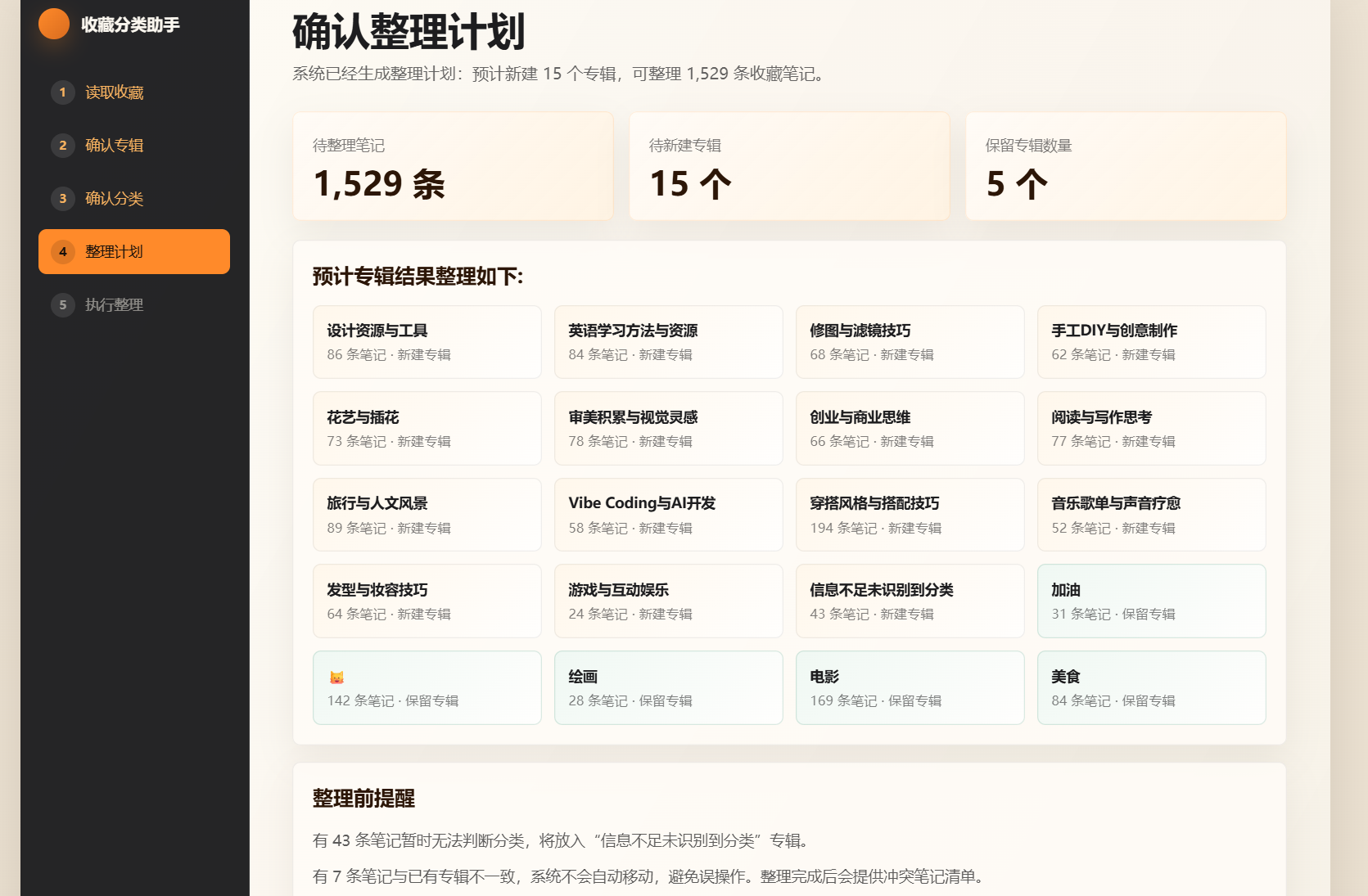Open the 游戏与互动娱乐 album card

[x=669, y=601]
